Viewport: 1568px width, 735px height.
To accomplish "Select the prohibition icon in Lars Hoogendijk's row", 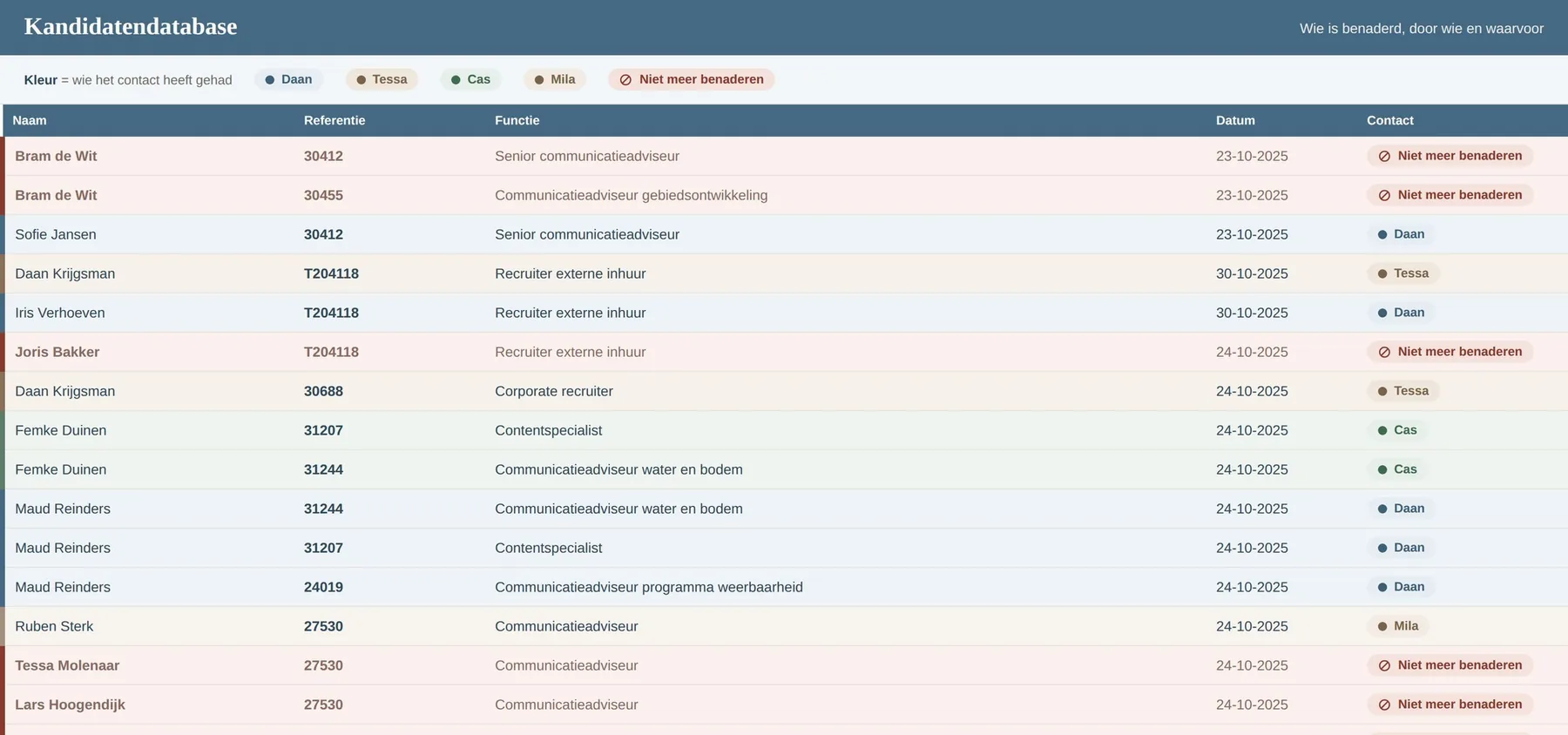I will pos(1384,705).
